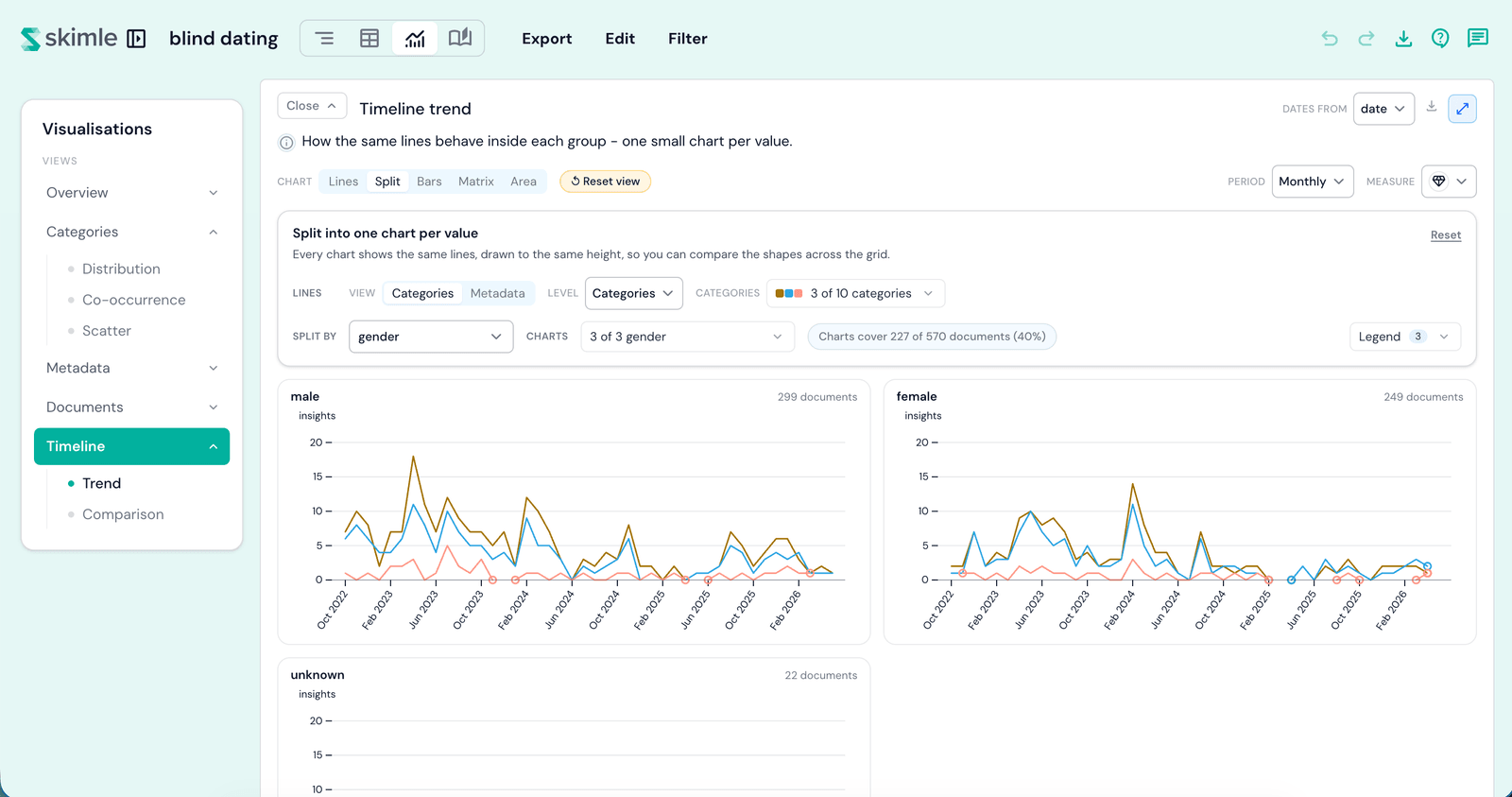1512x797 pixels.
Task: Select the Lines chart type
Action: pyautogui.click(x=343, y=182)
